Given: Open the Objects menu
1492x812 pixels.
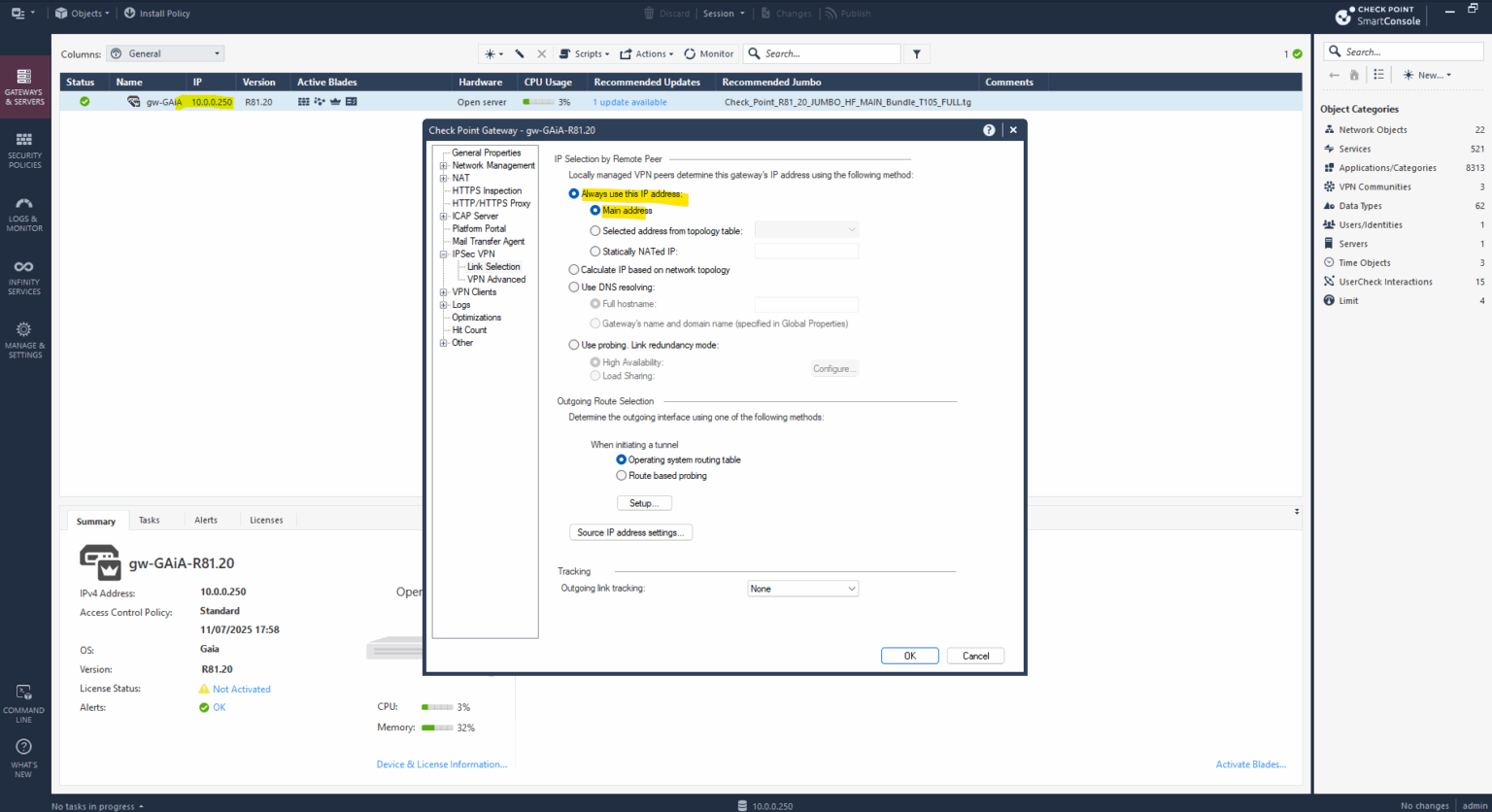Looking at the screenshot, I should [x=82, y=13].
